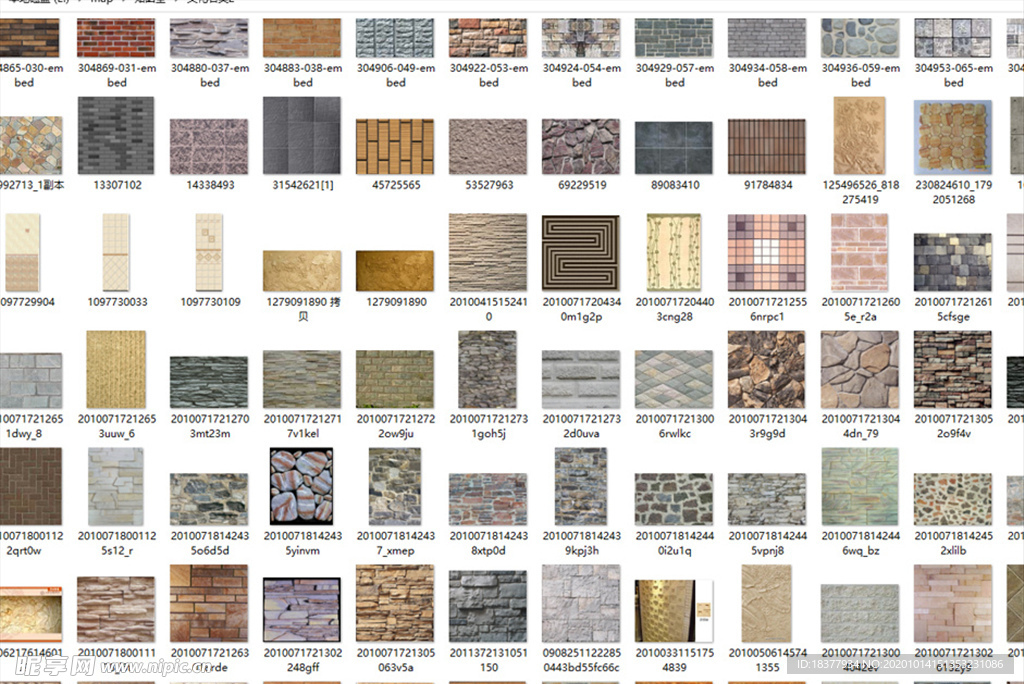Pick the brown rock thumbnail 20100717213043r9g9d
Image resolution: width=1024 pixels, height=684 pixels.
coord(767,369)
